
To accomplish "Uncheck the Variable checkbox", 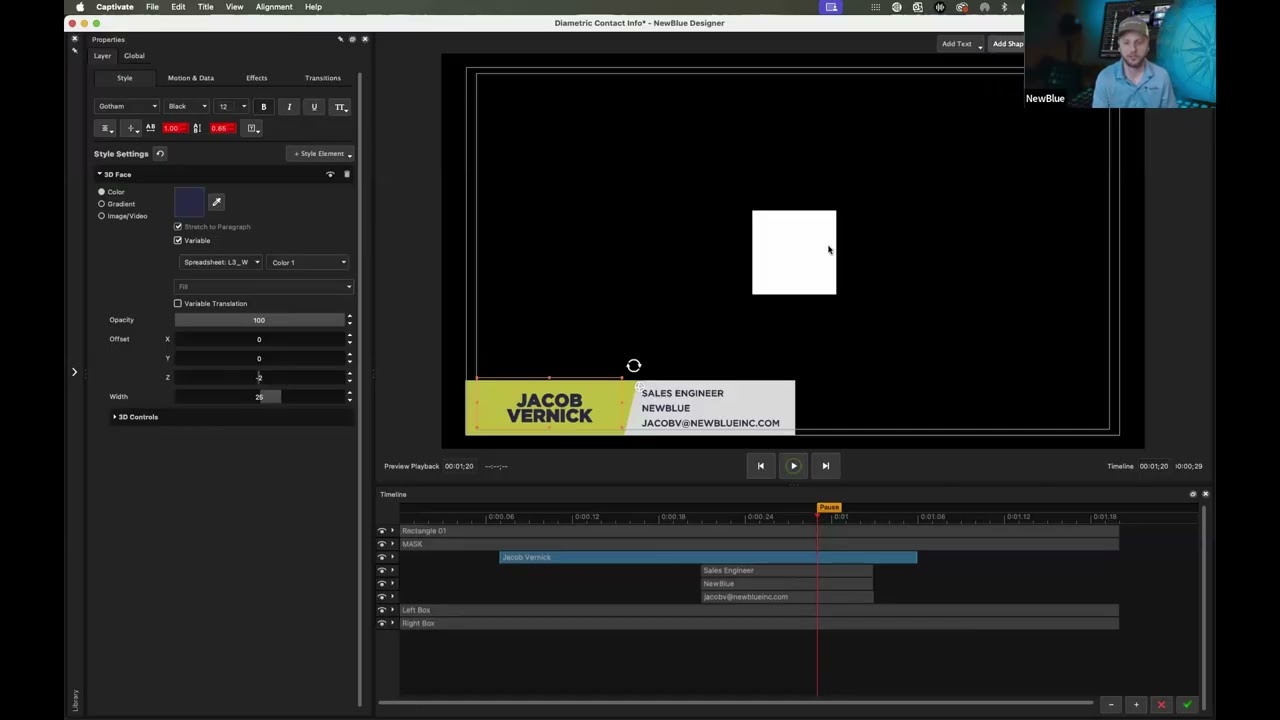I will coord(178,240).
